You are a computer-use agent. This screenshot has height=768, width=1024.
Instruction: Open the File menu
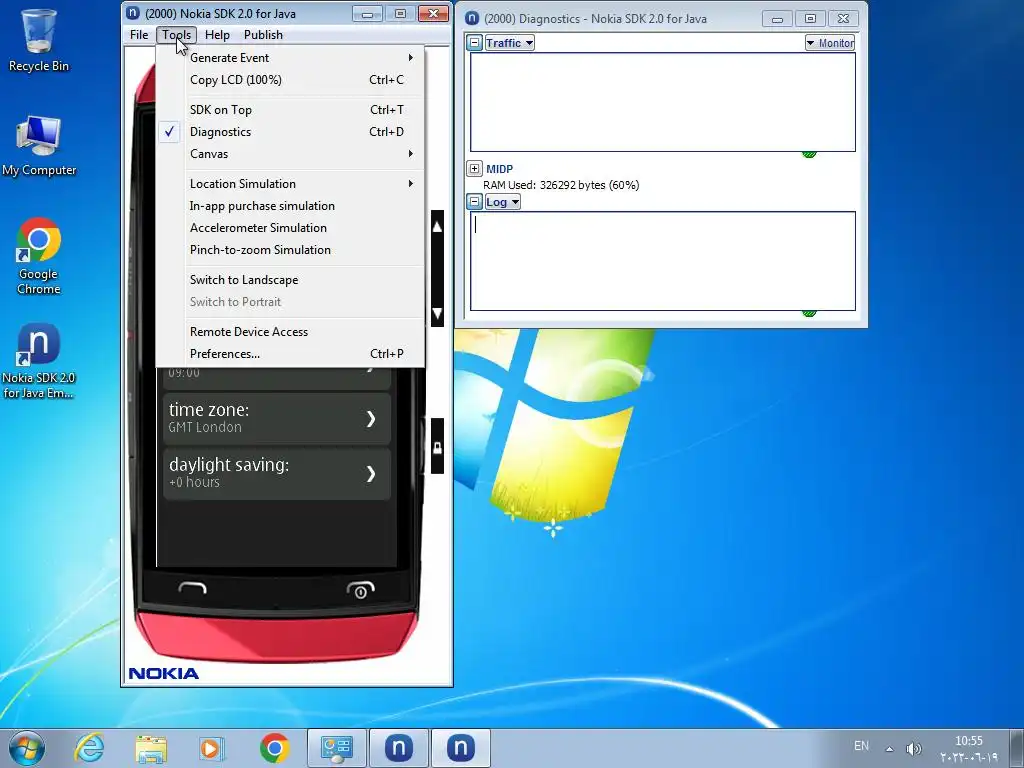click(139, 35)
